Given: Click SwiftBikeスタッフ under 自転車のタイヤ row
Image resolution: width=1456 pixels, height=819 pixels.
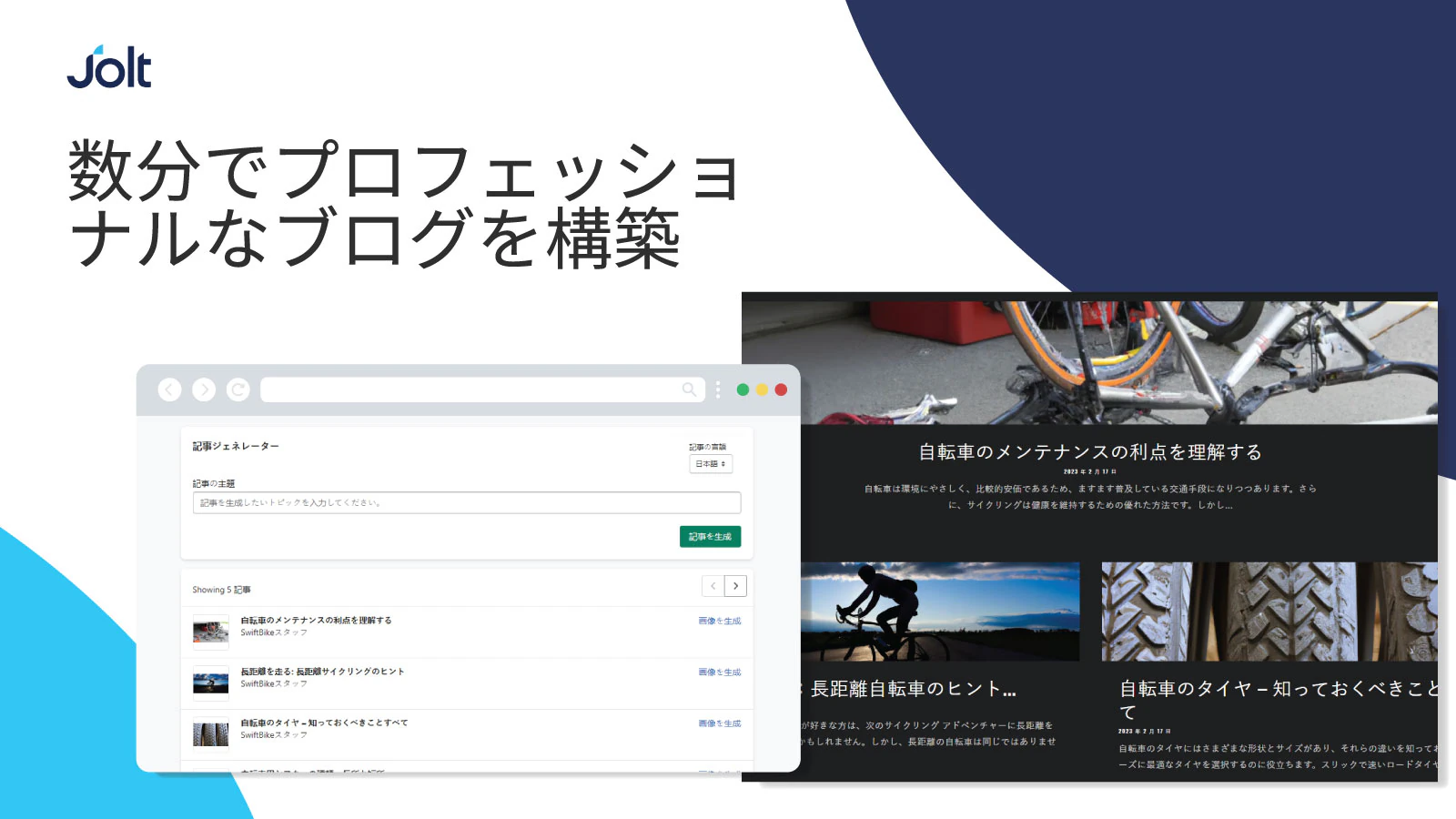Looking at the screenshot, I should pos(274,734).
